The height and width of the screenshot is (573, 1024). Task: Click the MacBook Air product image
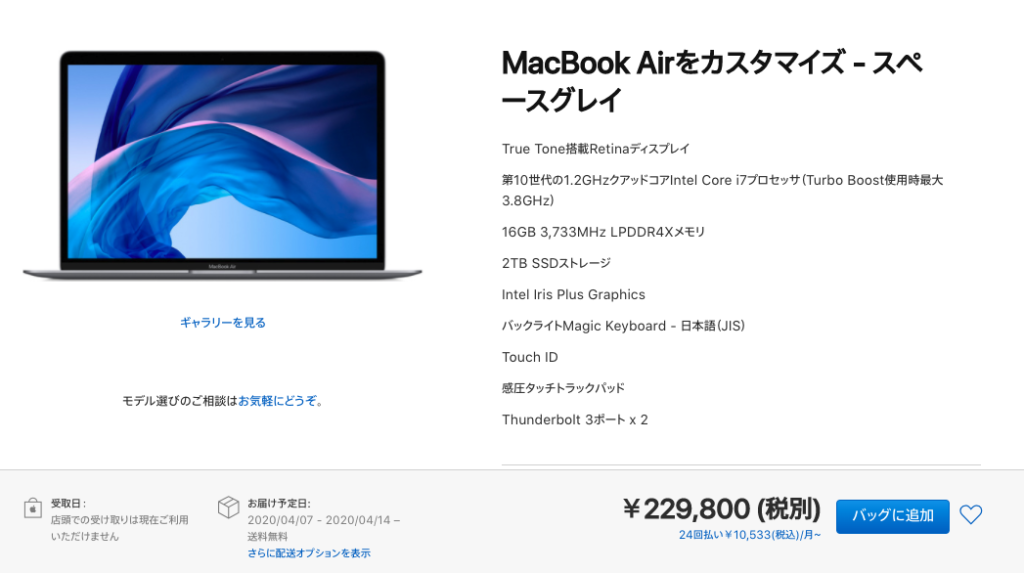click(x=222, y=167)
